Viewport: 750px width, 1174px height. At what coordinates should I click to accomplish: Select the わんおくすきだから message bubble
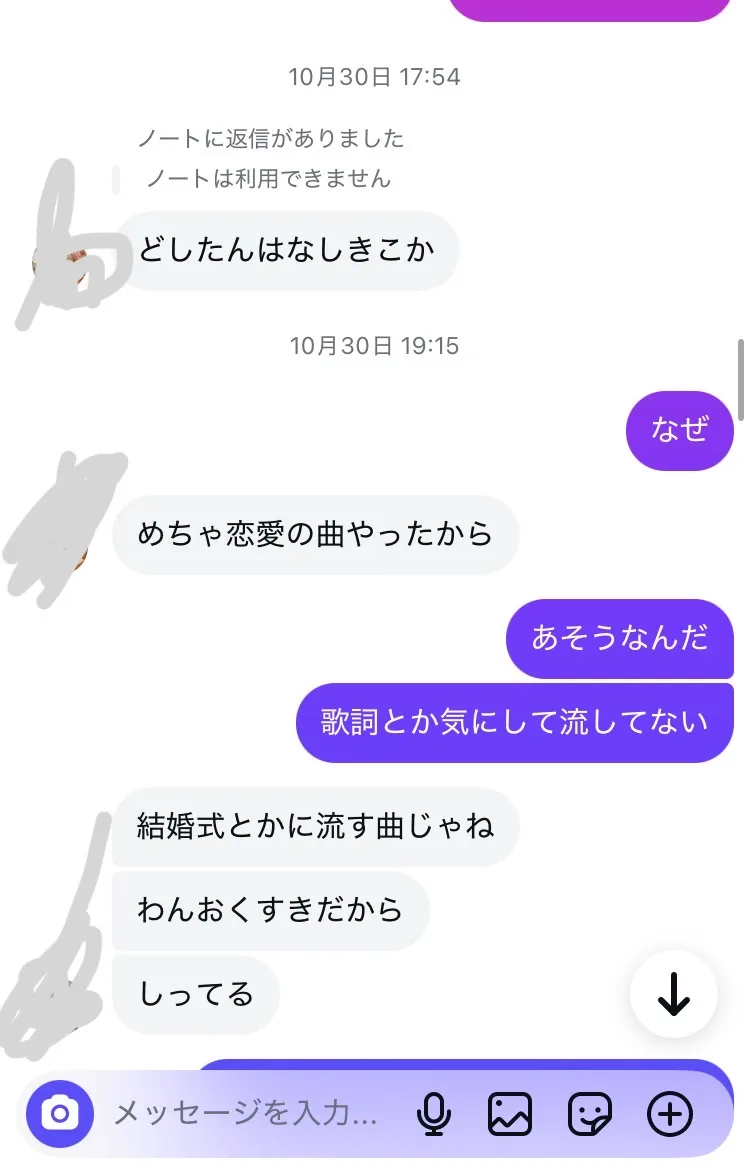click(x=270, y=910)
